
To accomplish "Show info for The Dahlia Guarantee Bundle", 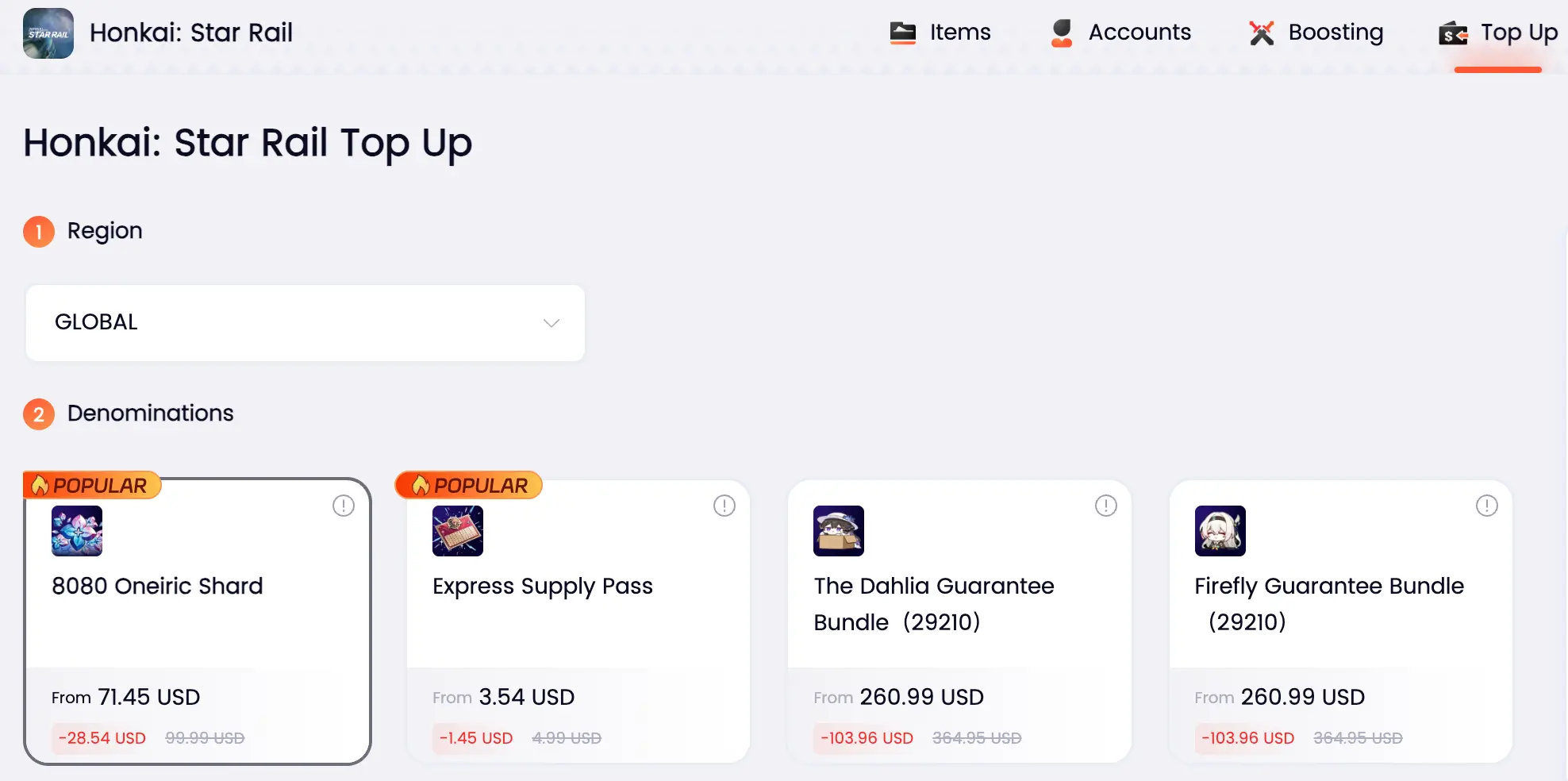I will pyautogui.click(x=1106, y=506).
